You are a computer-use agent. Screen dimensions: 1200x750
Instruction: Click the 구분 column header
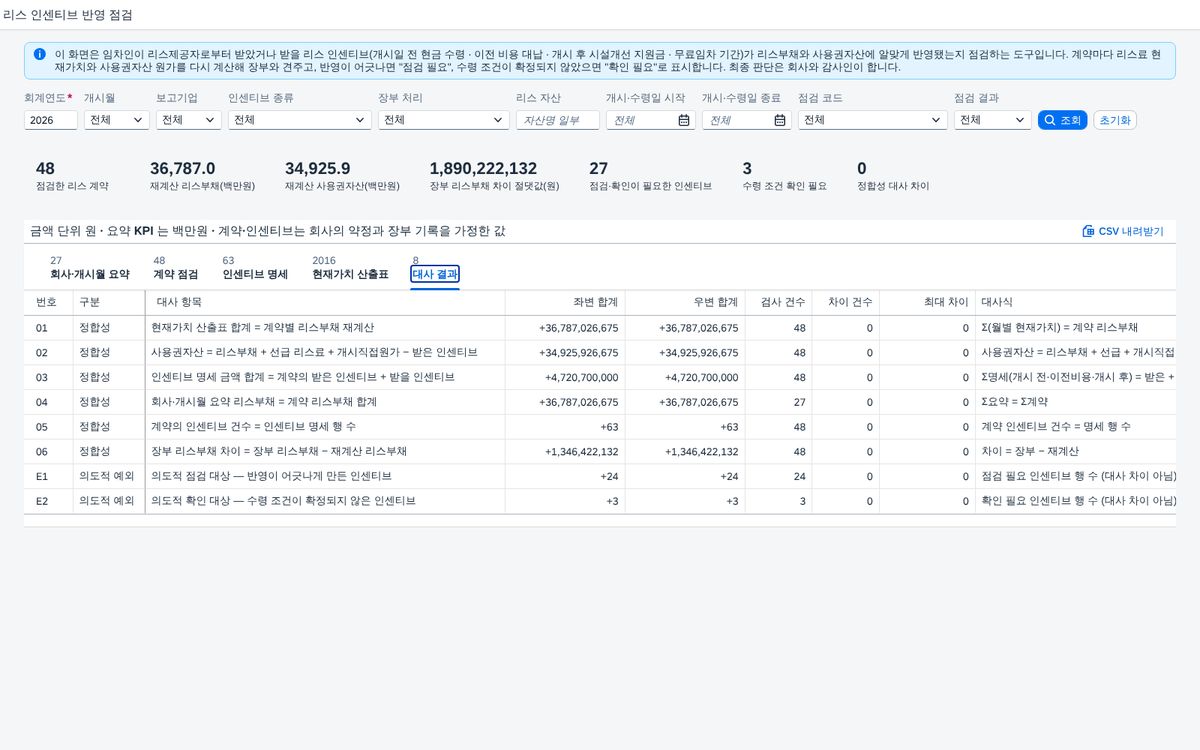click(x=109, y=302)
